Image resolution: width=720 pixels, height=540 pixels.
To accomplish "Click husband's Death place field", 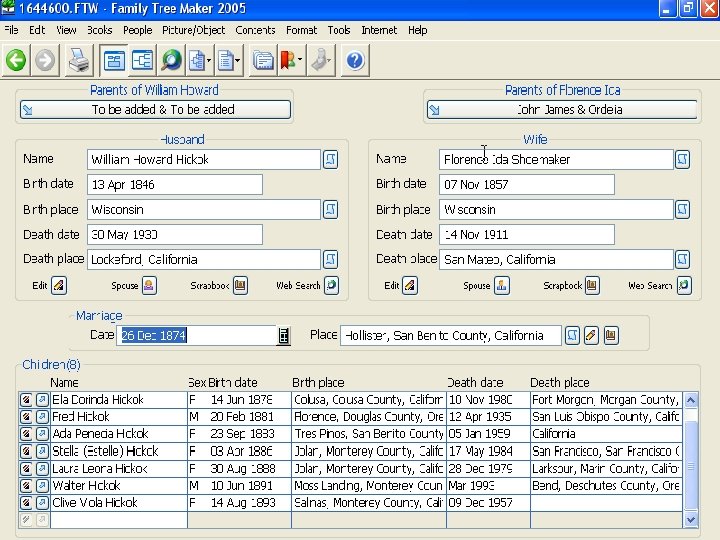I will [202, 259].
